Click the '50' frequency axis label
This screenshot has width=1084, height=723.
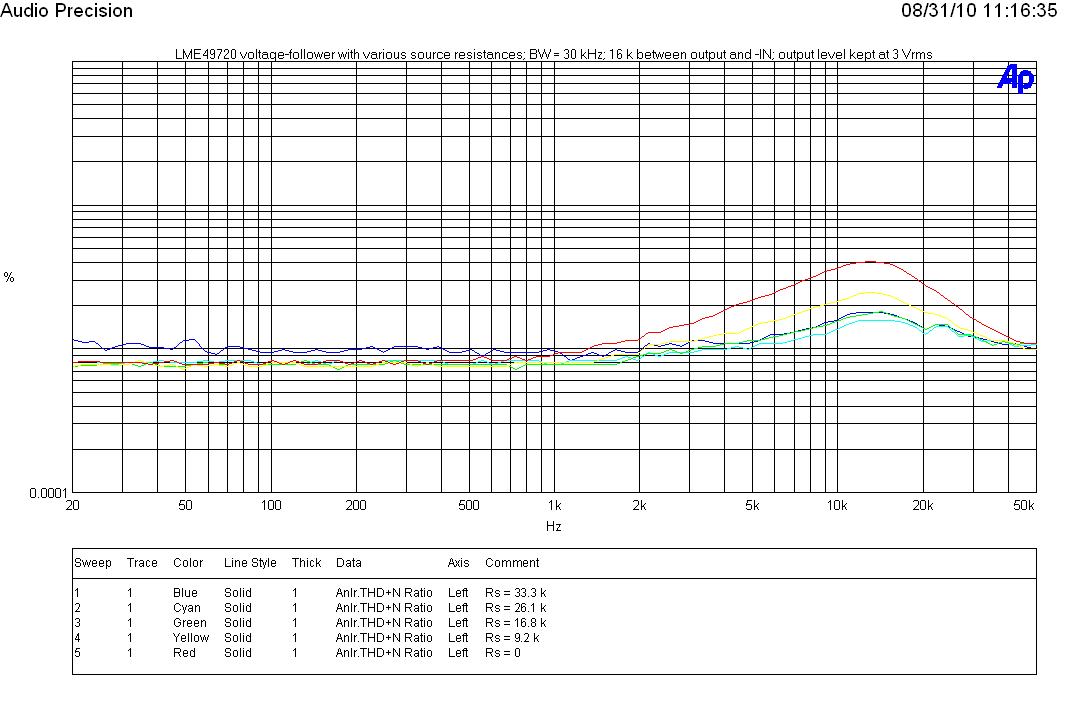click(x=185, y=505)
